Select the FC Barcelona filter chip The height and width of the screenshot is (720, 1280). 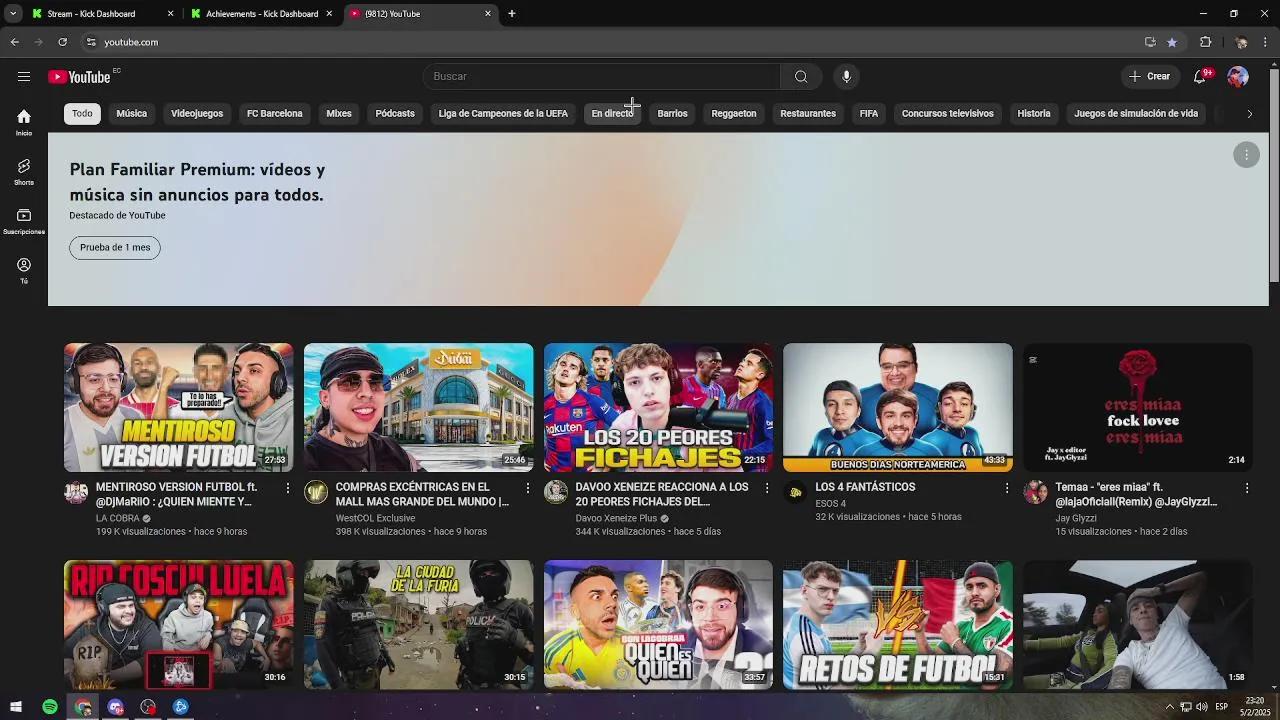(x=274, y=114)
